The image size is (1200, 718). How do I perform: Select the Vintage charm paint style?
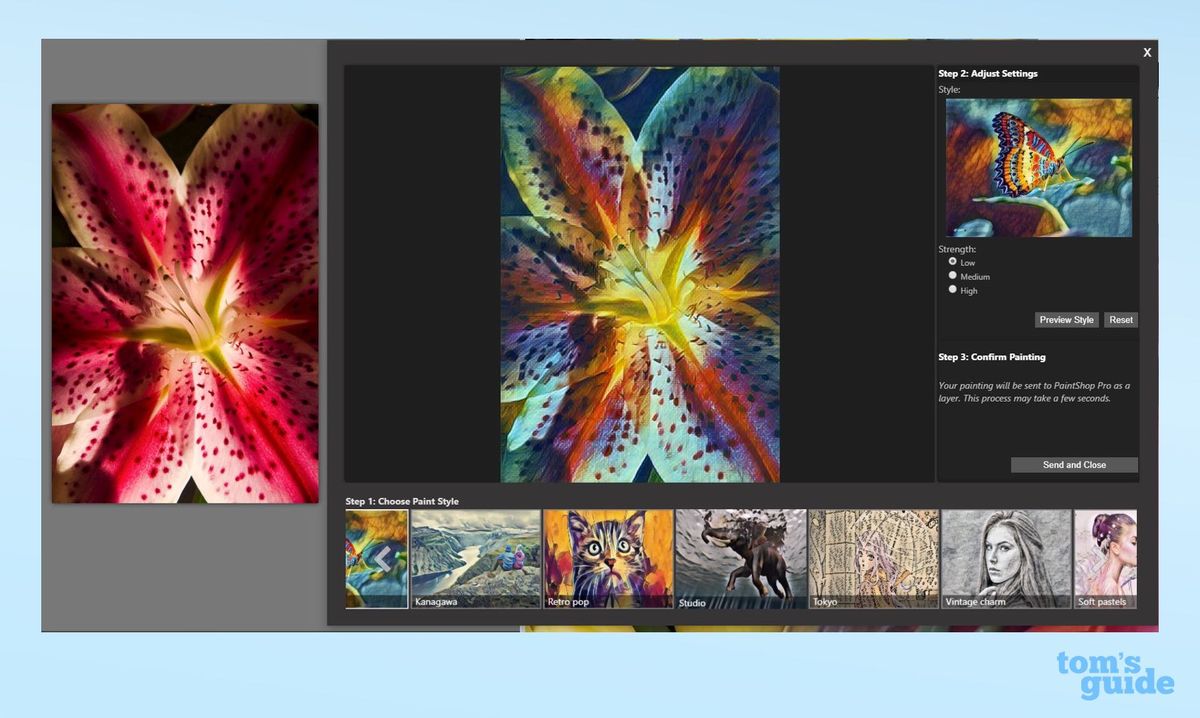(1006, 557)
